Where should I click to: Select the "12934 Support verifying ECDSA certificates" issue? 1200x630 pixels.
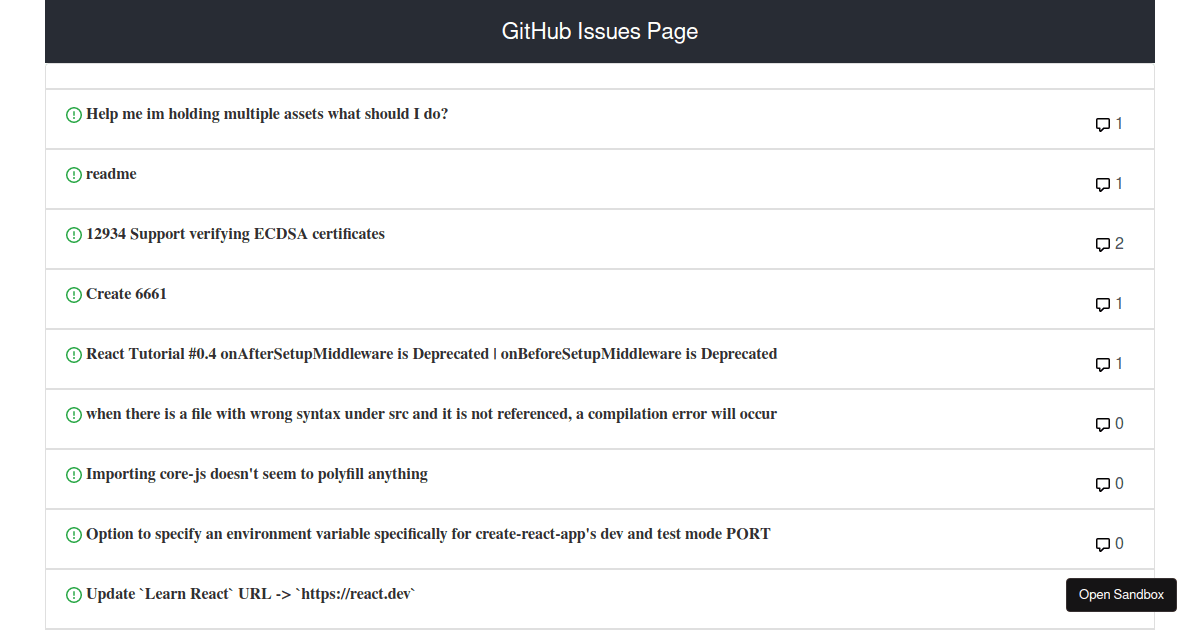tap(235, 234)
